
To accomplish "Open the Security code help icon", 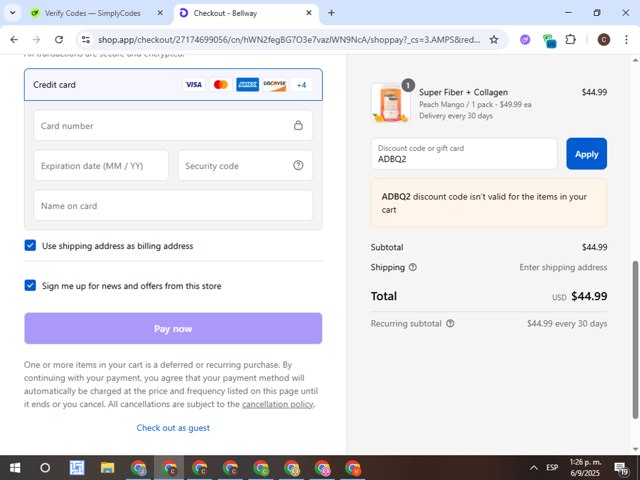I will click(x=298, y=165).
